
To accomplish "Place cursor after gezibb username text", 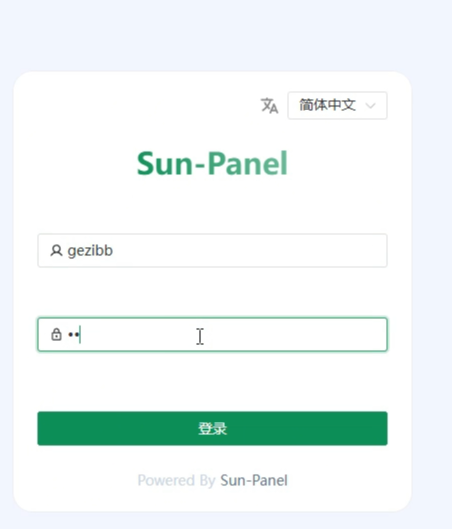I will coord(114,251).
